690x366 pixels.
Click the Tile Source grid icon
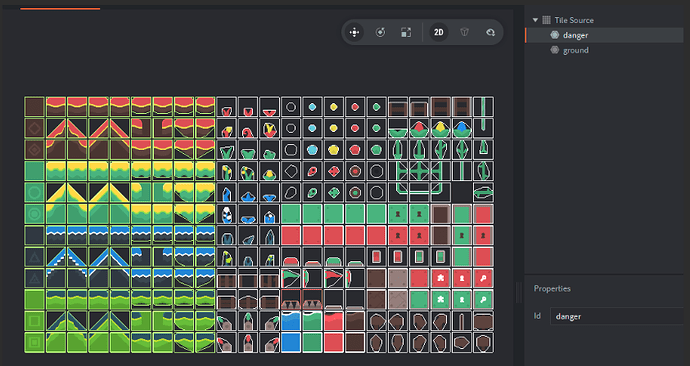point(547,20)
